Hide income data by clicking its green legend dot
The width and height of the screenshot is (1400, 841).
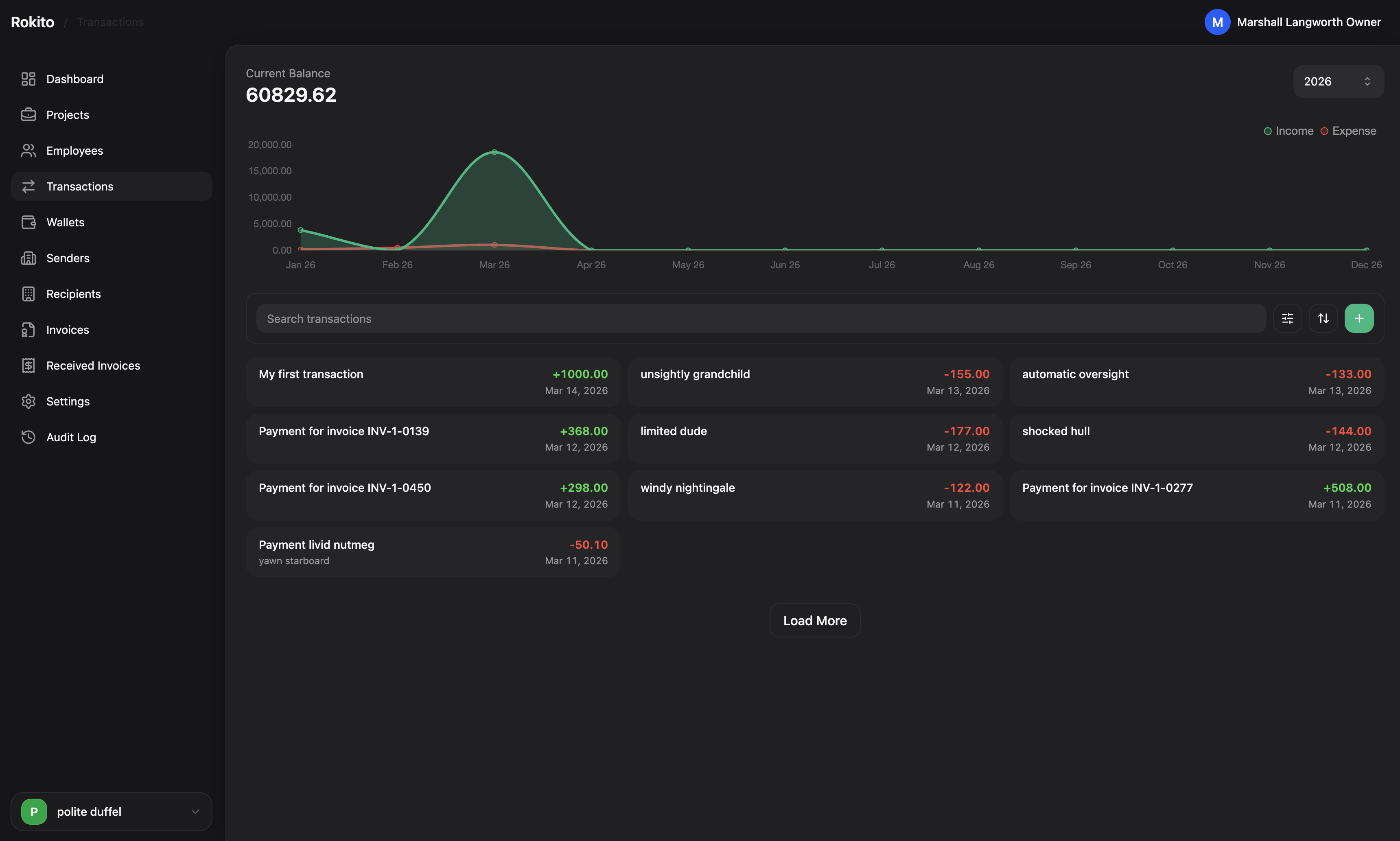click(1267, 130)
